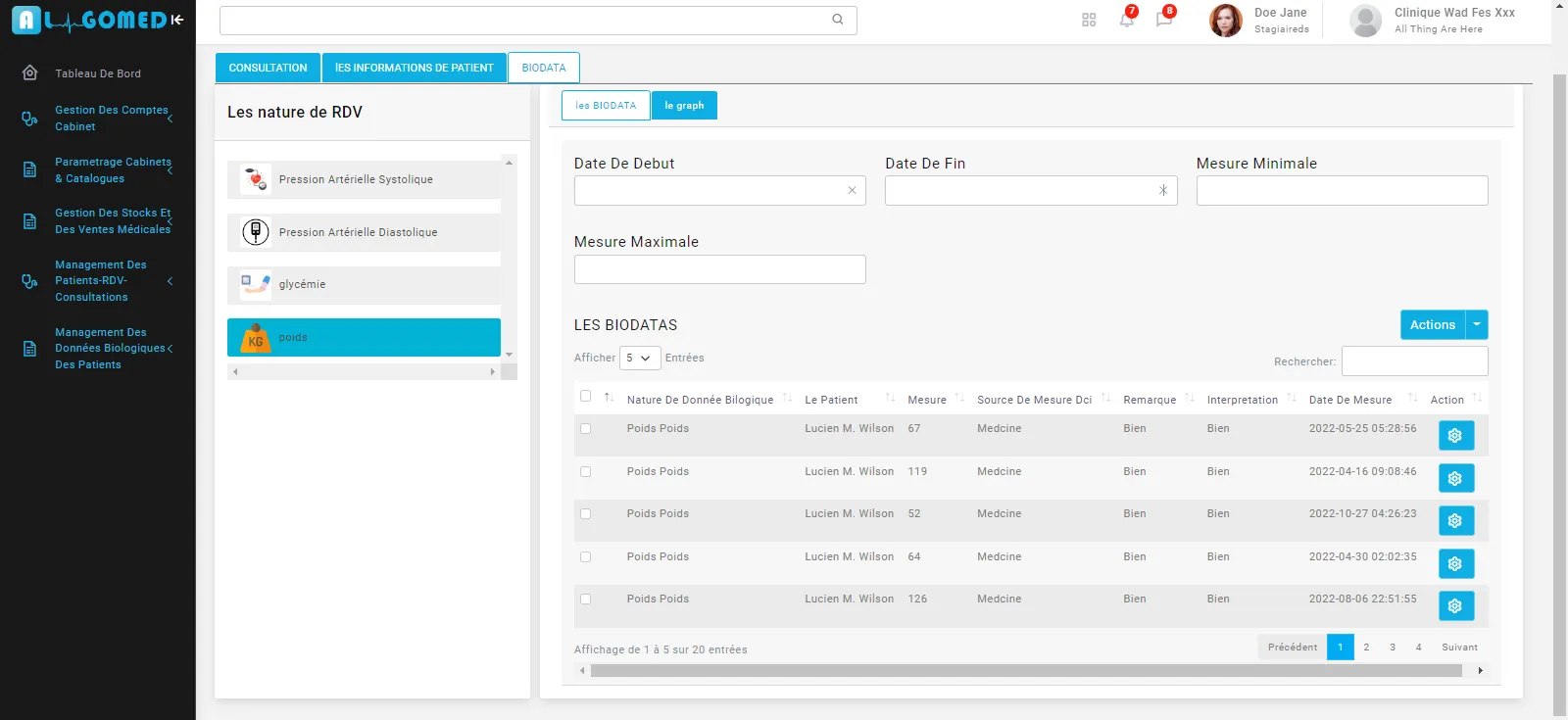1568x720 pixels.
Task: Click the horizontal scrollbar under the table
Action: coord(1025,670)
